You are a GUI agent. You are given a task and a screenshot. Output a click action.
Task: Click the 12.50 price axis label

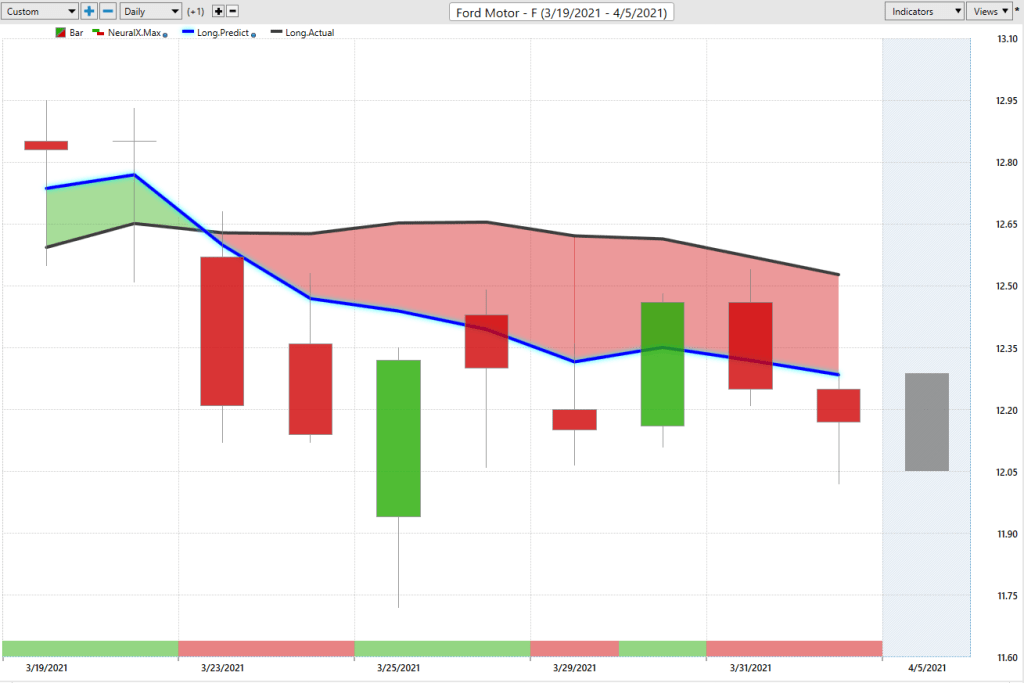click(1007, 286)
